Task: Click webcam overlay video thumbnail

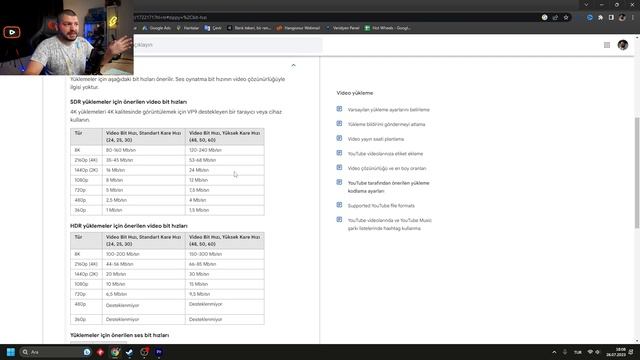Action: pos(67,38)
